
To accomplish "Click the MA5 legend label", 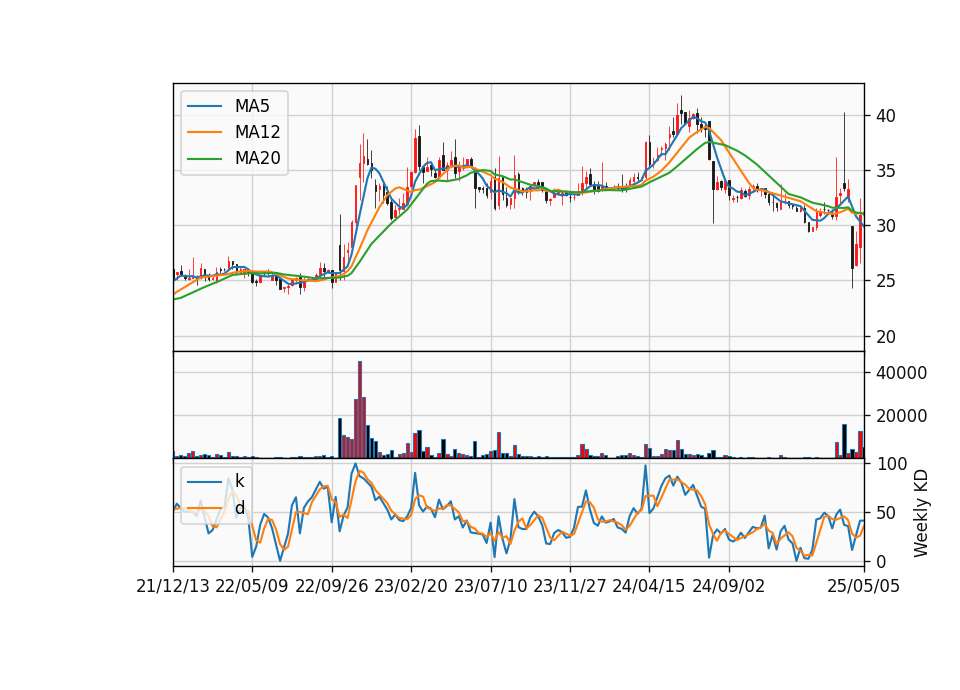I will (252, 106).
